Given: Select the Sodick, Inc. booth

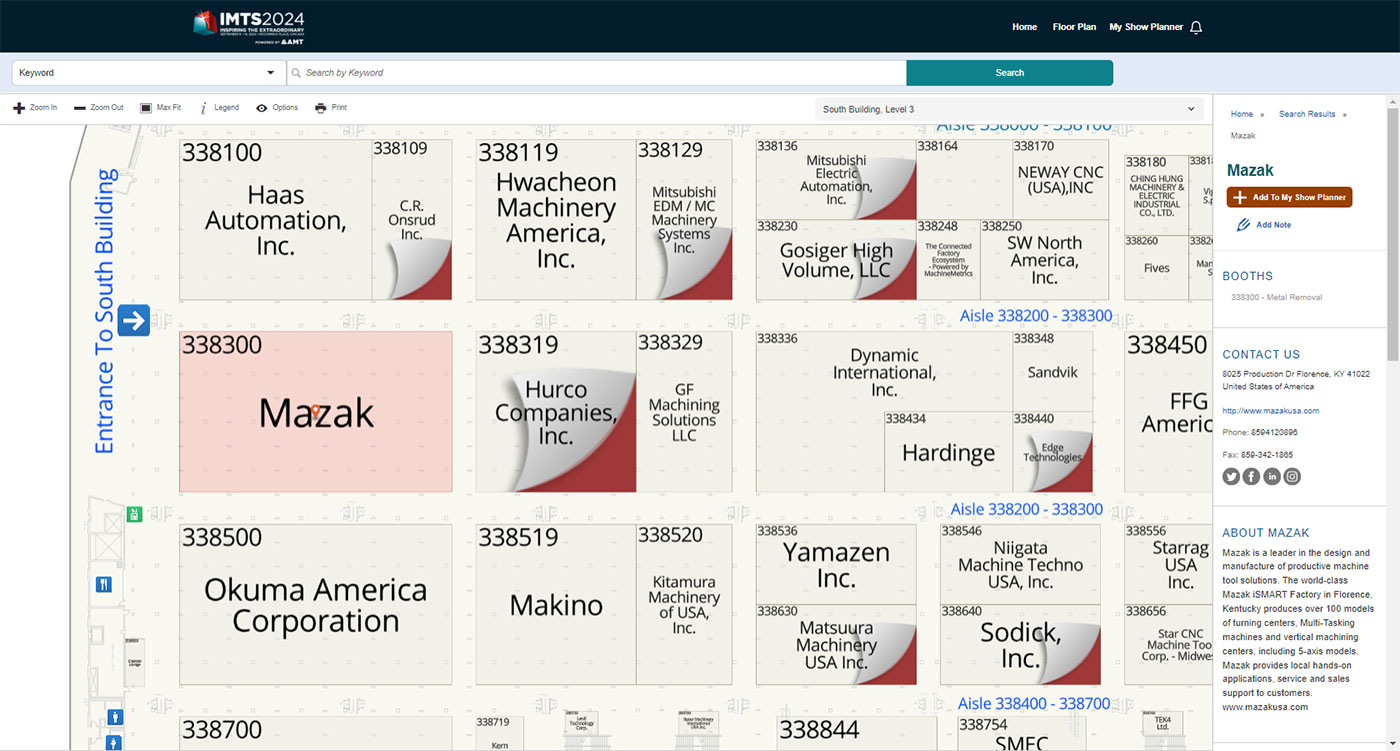Looking at the screenshot, I should click(x=1020, y=645).
